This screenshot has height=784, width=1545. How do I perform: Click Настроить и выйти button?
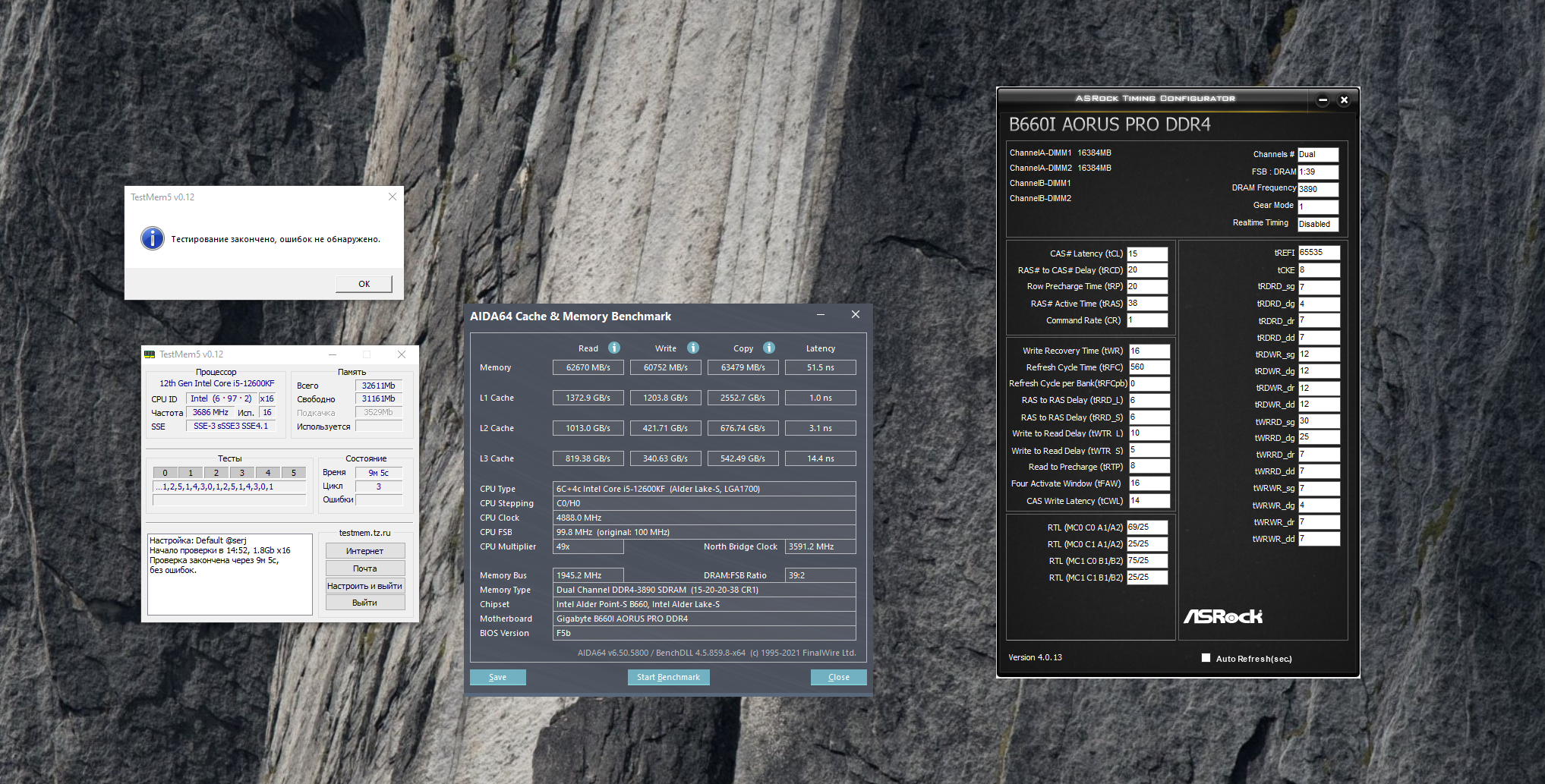point(364,586)
